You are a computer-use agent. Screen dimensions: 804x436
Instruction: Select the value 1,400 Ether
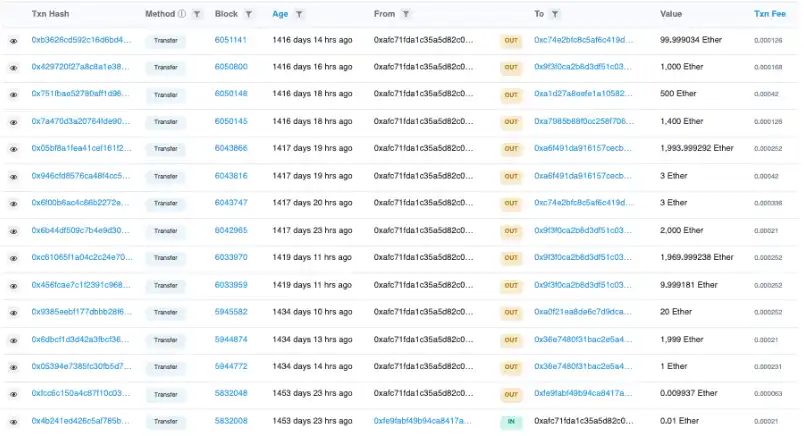pyautogui.click(x=681, y=121)
